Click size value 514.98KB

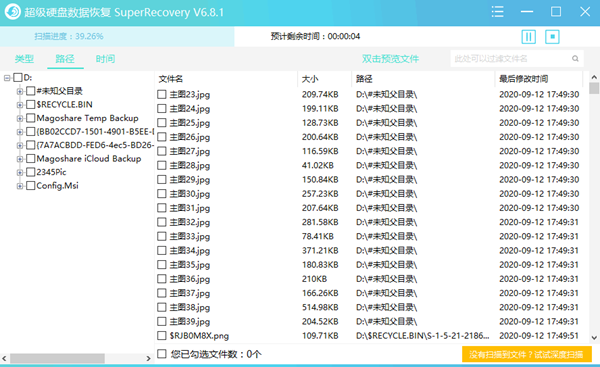coord(320,307)
